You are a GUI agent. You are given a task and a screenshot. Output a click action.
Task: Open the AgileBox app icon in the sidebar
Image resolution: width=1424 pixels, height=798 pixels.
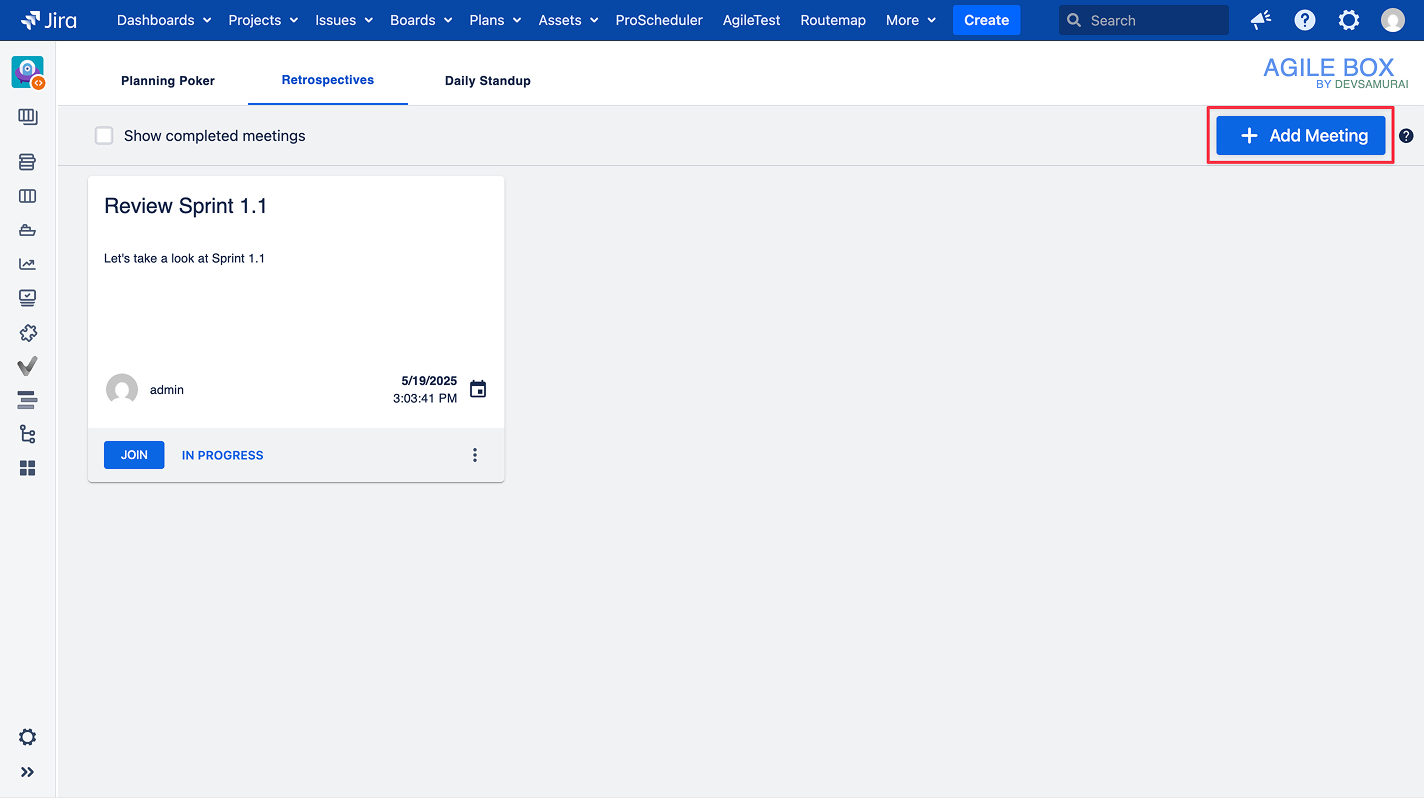pos(26,71)
